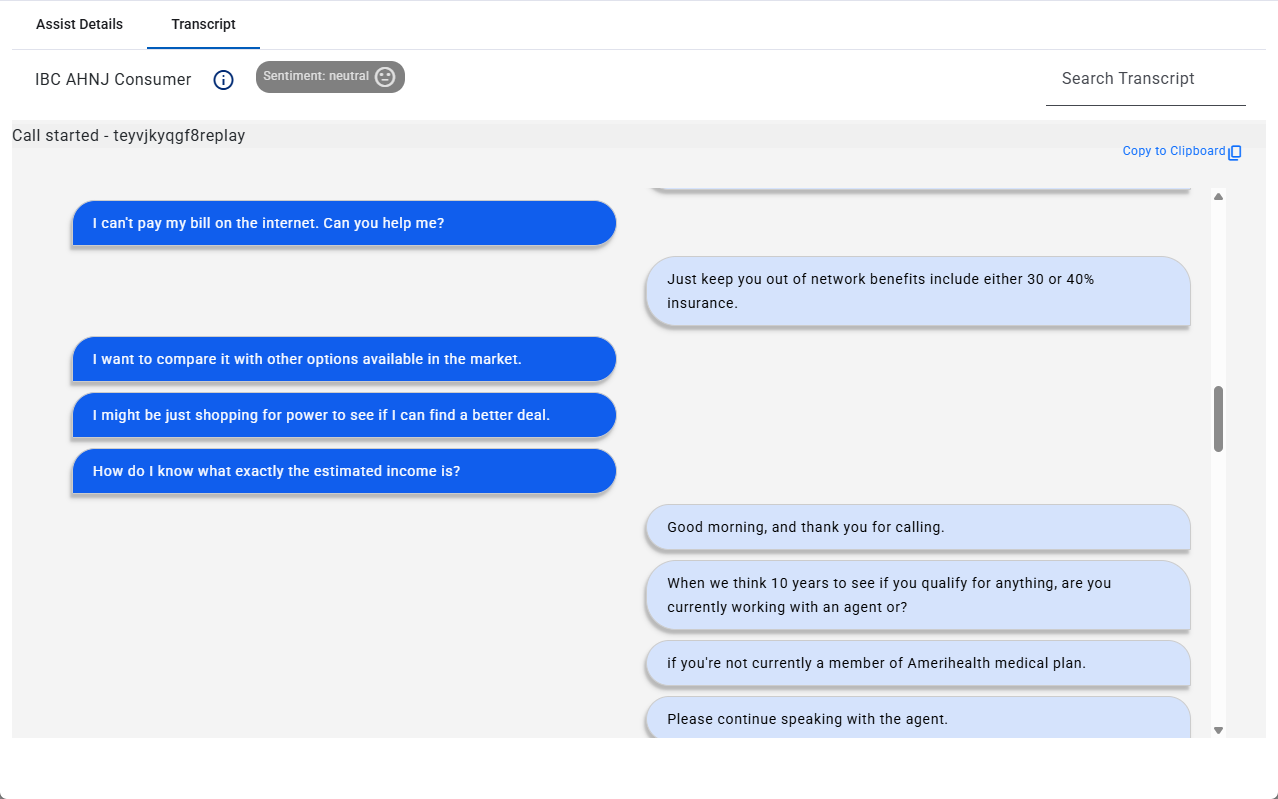This screenshot has height=799, width=1278.
Task: Click the scrollbar up arrow
Action: [x=1218, y=196]
